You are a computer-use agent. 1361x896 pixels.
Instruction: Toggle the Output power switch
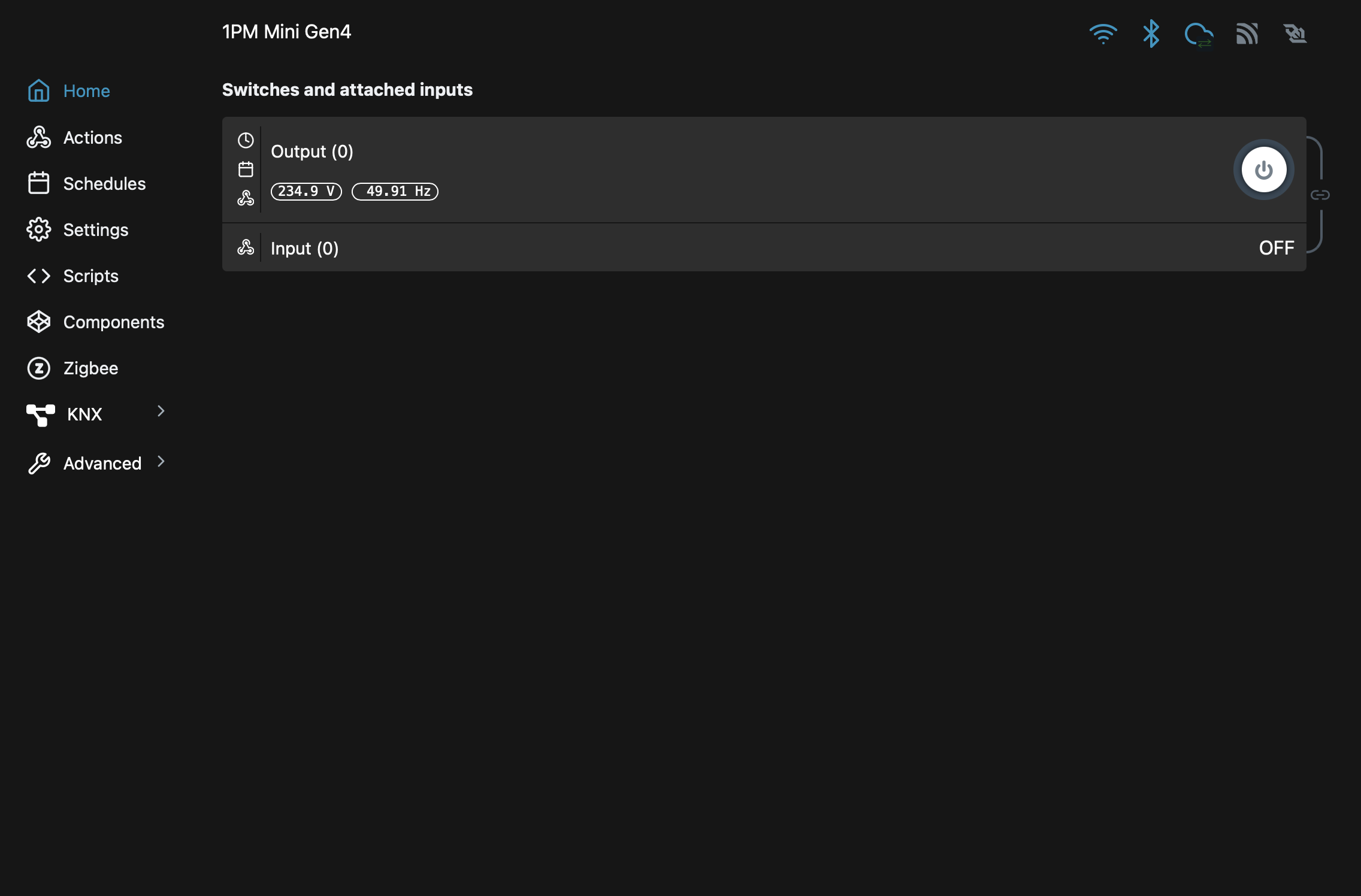pyautogui.click(x=1263, y=169)
